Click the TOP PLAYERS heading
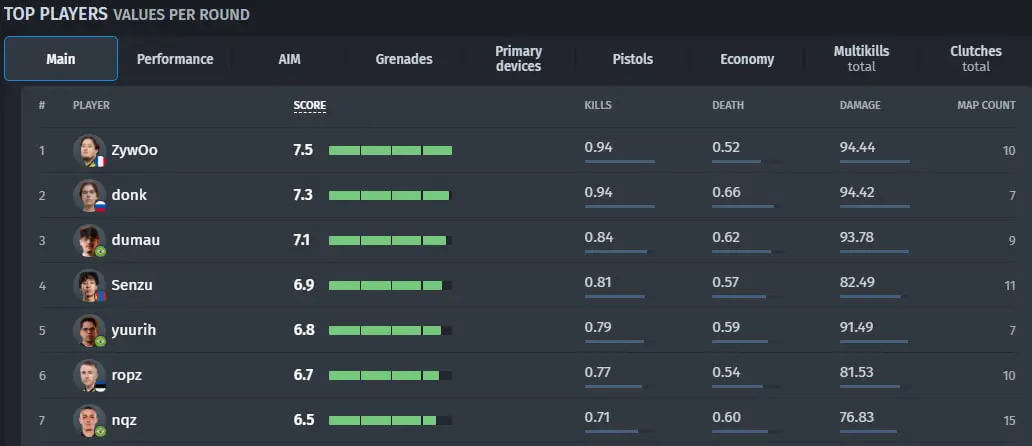The width and height of the screenshot is (1032, 446). point(55,14)
